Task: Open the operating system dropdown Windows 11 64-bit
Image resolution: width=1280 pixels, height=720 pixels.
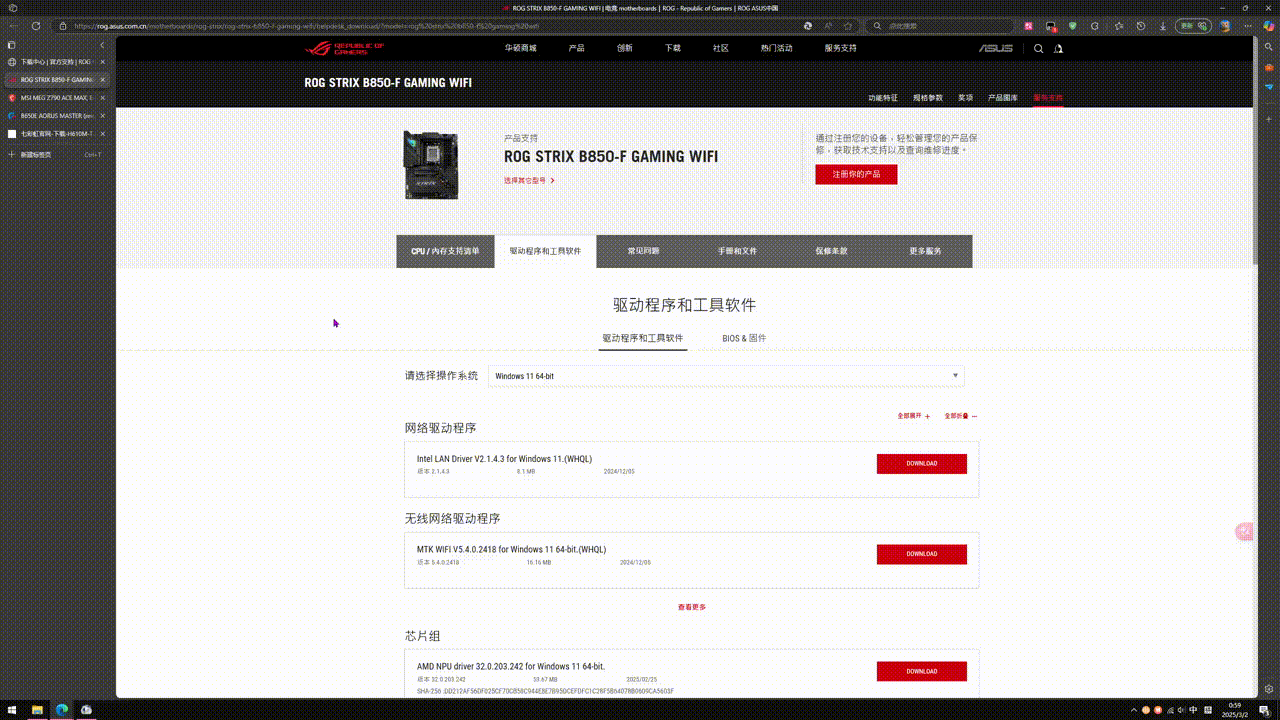Action: [x=726, y=376]
